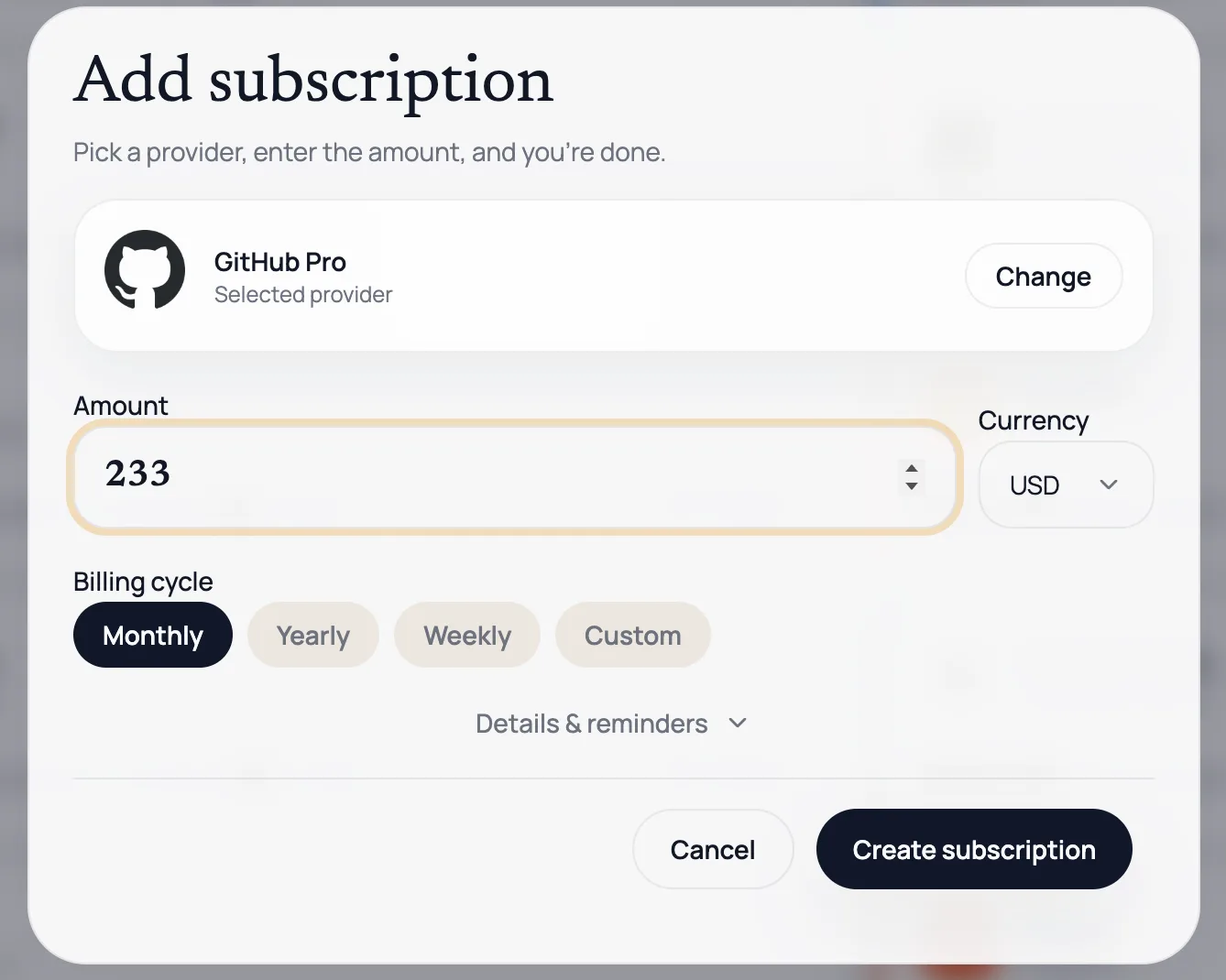The image size is (1226, 980).
Task: Click the stepper down arrow in Amount field
Action: pyautogui.click(x=912, y=487)
